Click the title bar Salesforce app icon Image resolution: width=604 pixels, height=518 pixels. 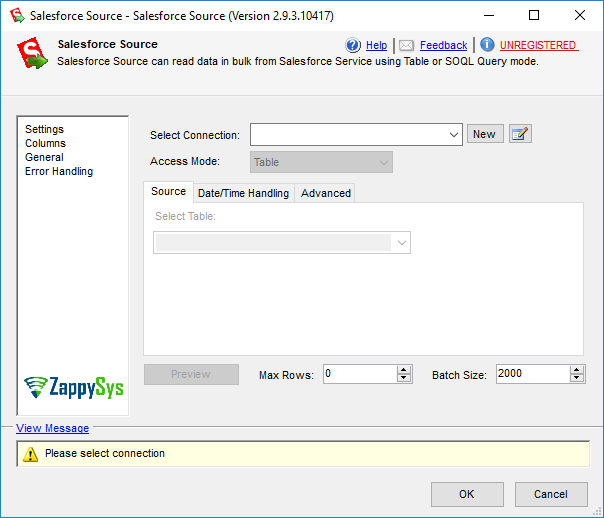click(17, 15)
